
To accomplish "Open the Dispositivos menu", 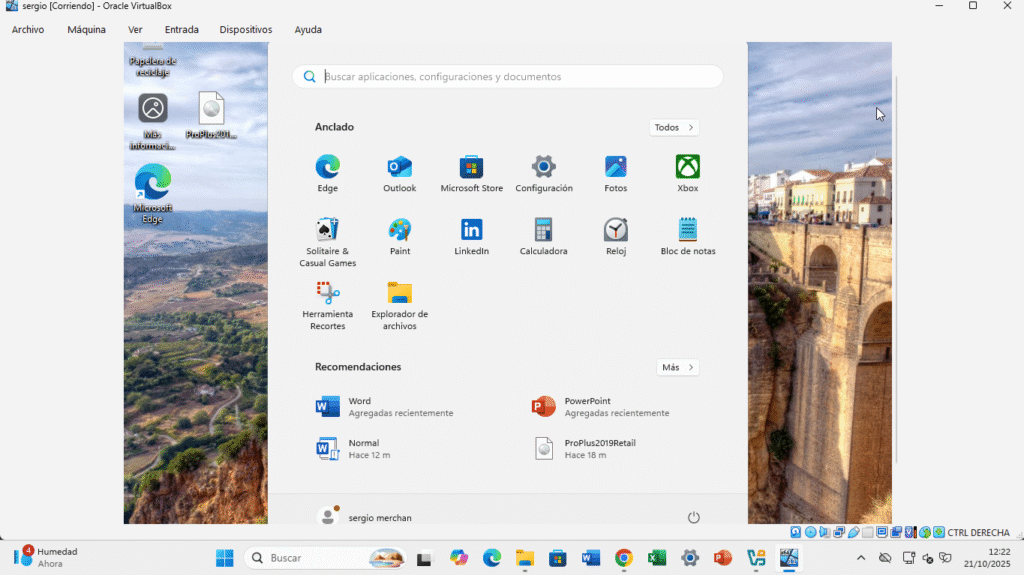I will click(x=246, y=30).
